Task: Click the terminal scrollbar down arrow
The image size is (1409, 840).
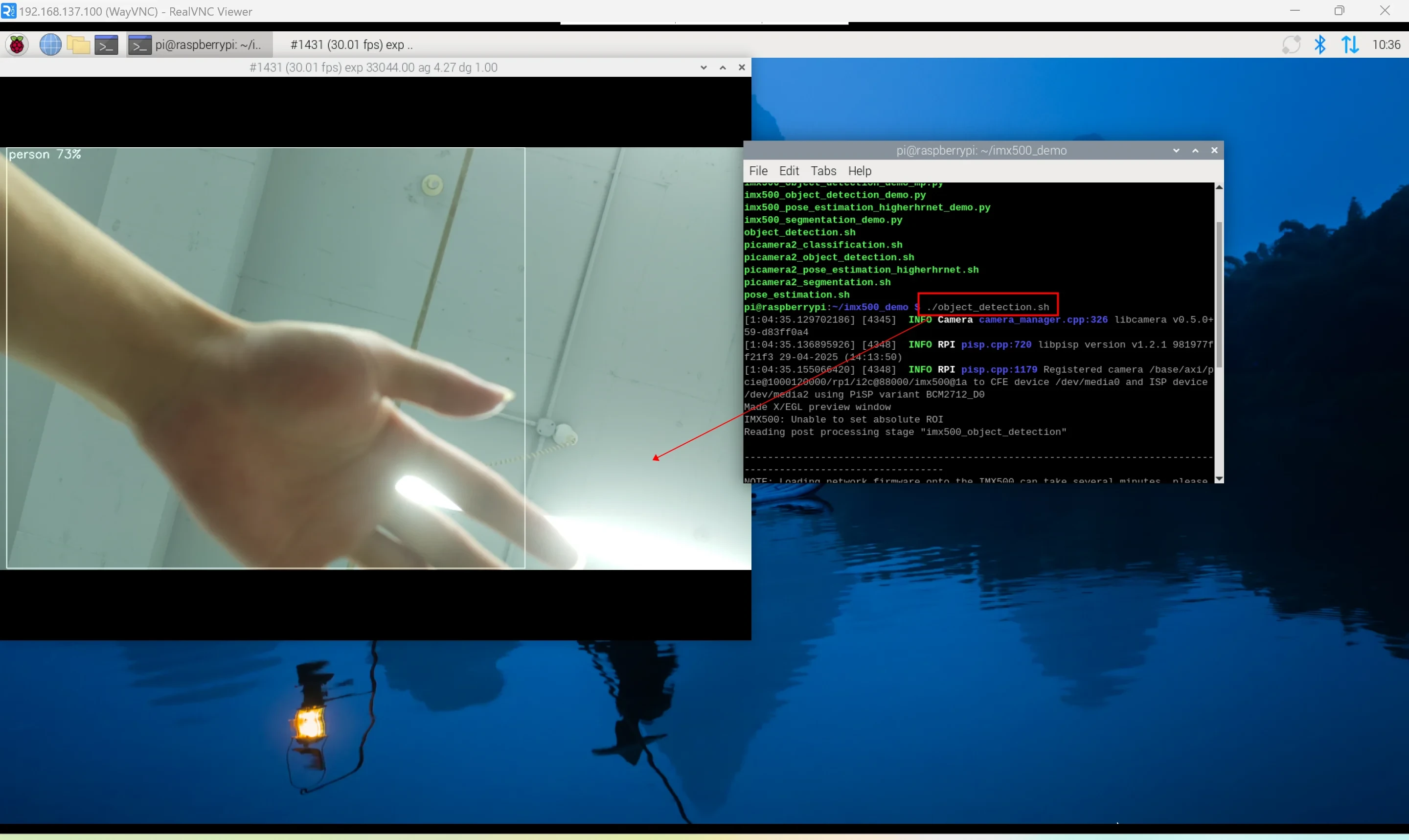Action: (x=1219, y=479)
